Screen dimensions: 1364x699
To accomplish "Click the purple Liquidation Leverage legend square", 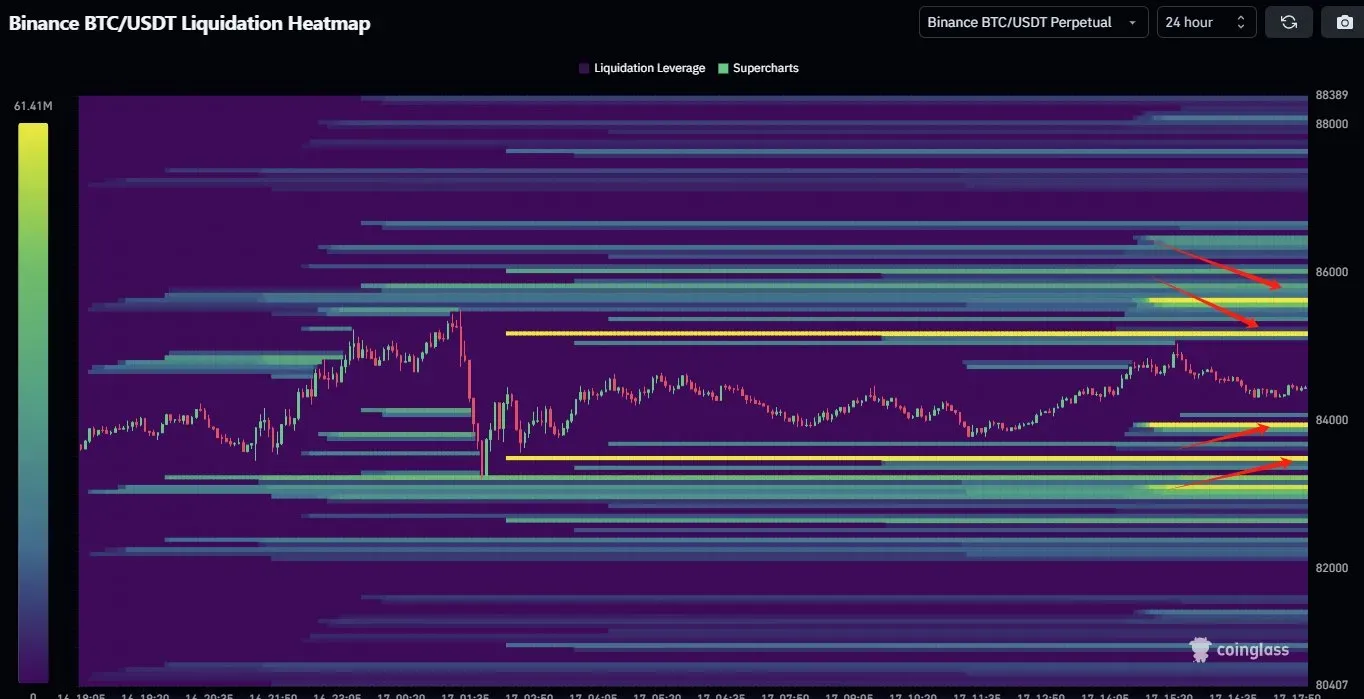I will (584, 68).
